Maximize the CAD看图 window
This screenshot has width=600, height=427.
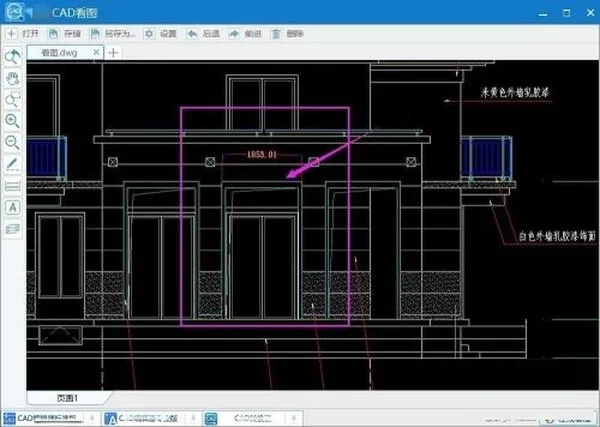(x=567, y=13)
